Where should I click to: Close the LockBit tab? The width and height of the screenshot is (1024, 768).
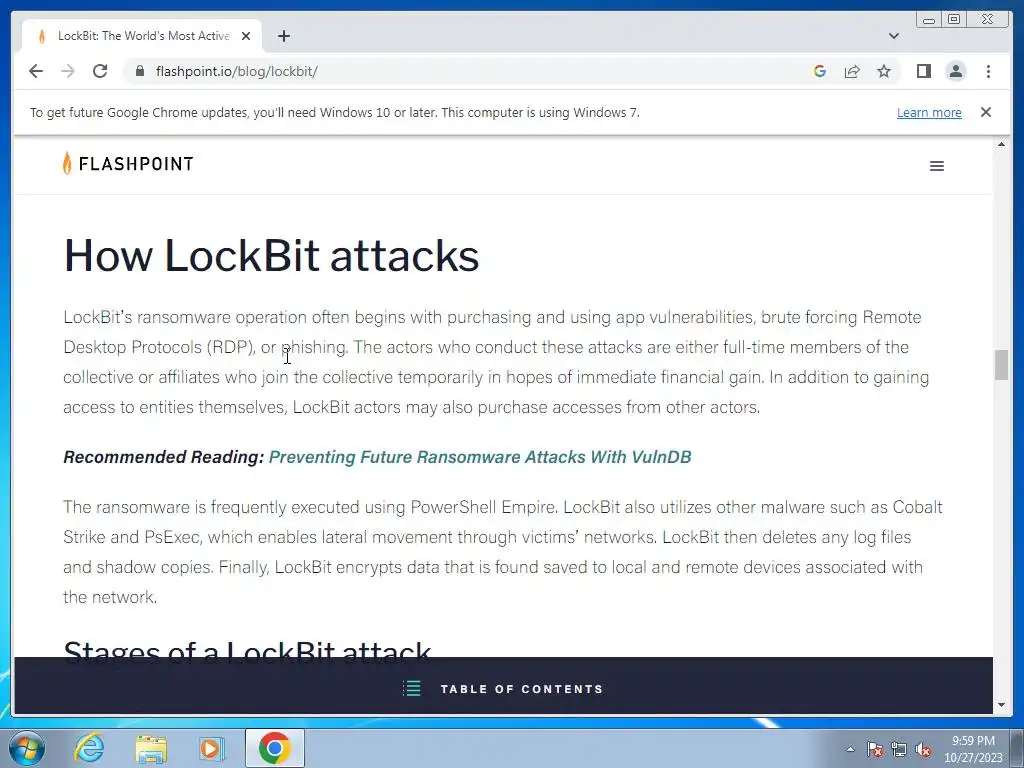tap(246, 36)
